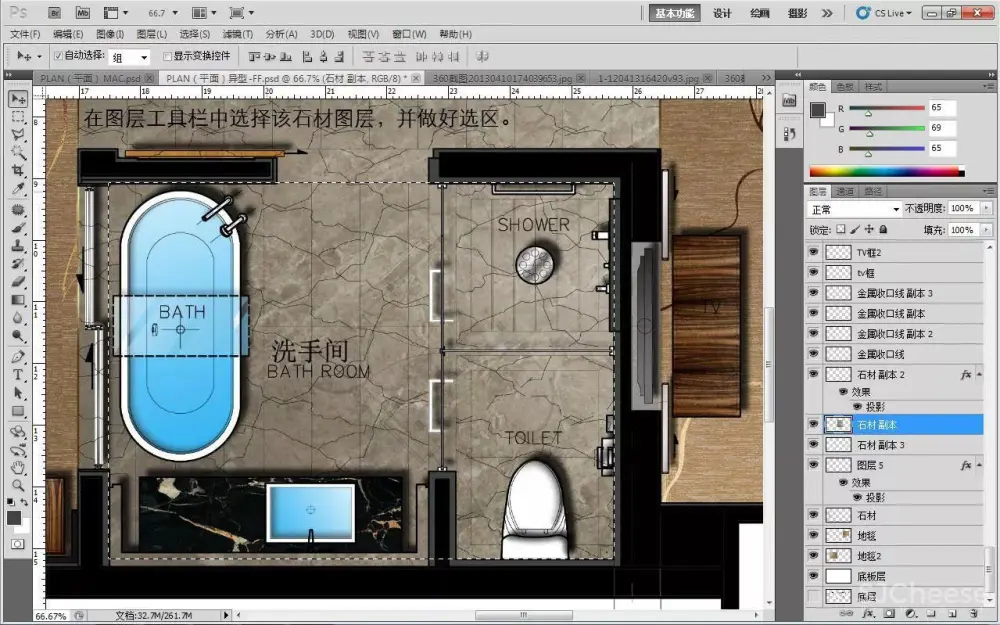1000x625 pixels.
Task: Activate the Pen tool
Action: [x=18, y=357]
